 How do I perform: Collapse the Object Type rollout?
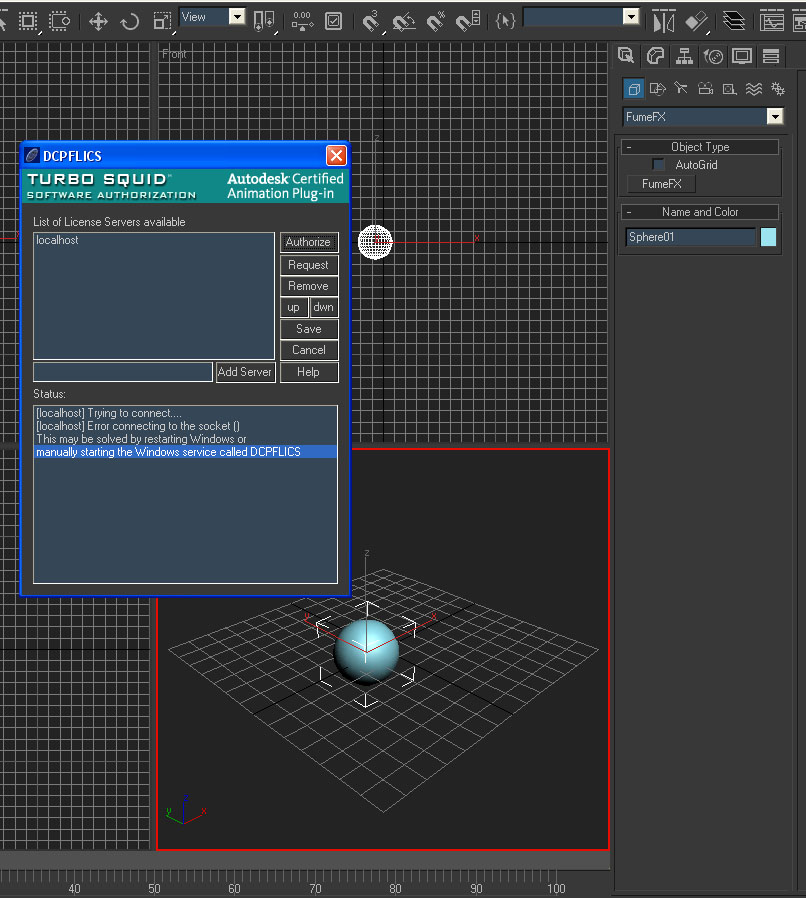700,147
